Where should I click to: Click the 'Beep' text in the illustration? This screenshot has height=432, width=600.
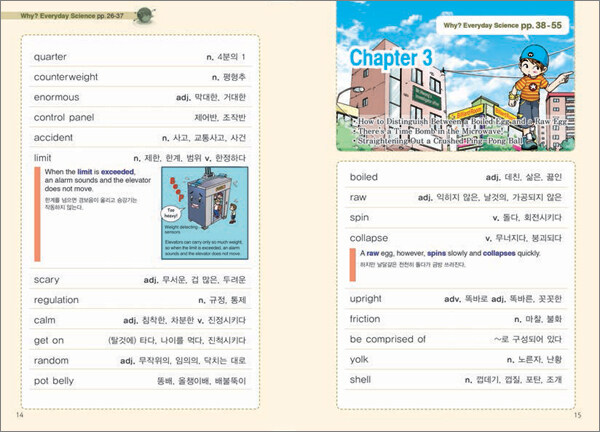tap(177, 189)
